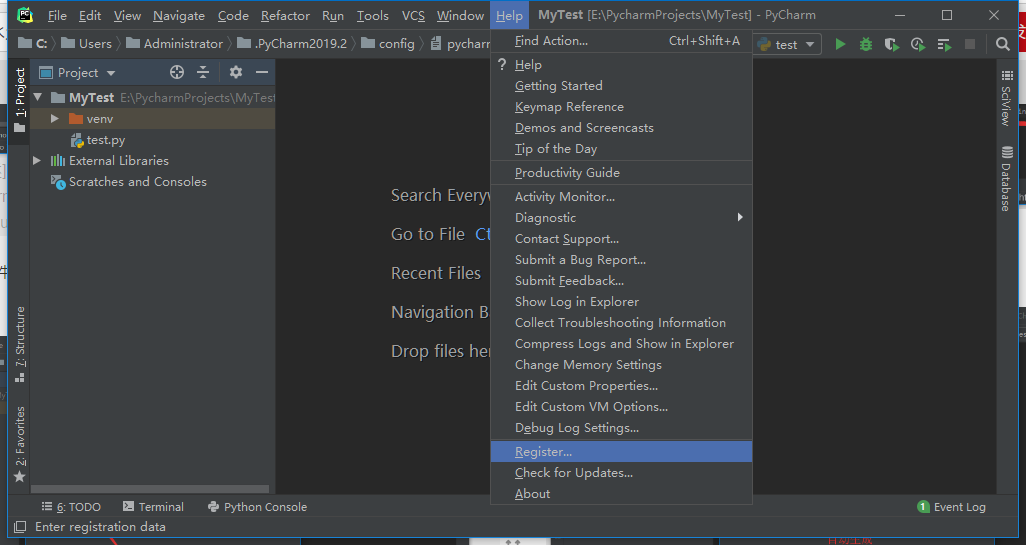1026x545 pixels.
Task: Open Search Everywhere magnifier icon
Action: click(1002, 44)
